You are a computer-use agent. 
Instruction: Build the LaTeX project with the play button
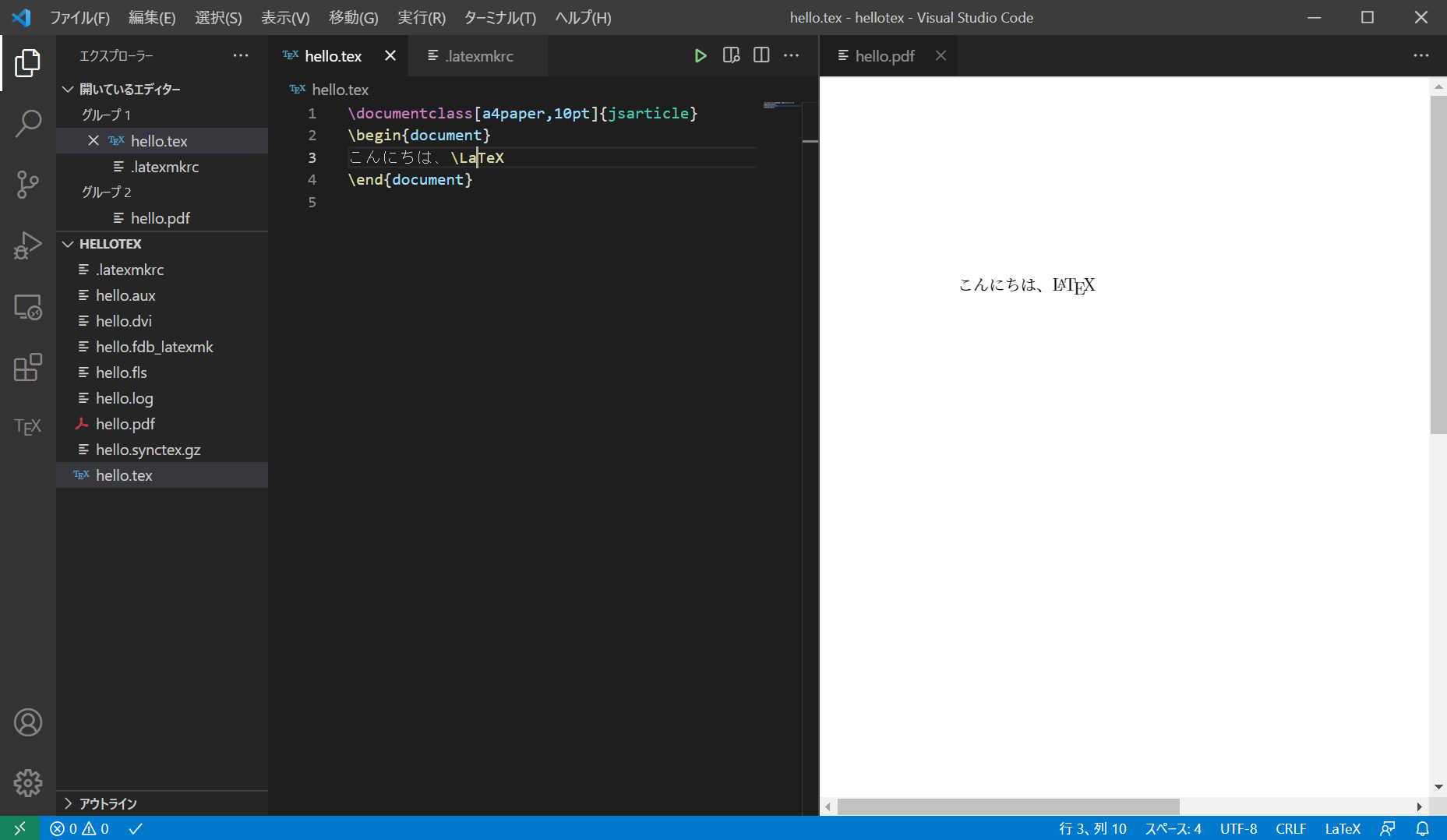701,55
